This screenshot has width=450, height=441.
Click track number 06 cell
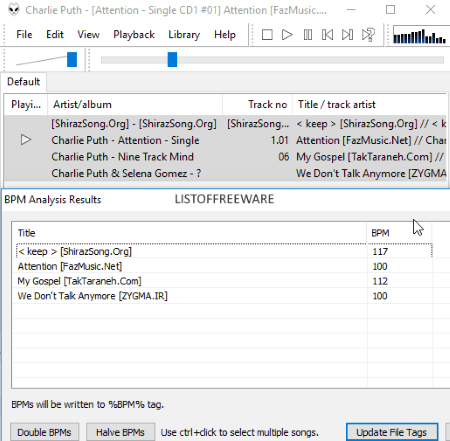click(x=284, y=157)
